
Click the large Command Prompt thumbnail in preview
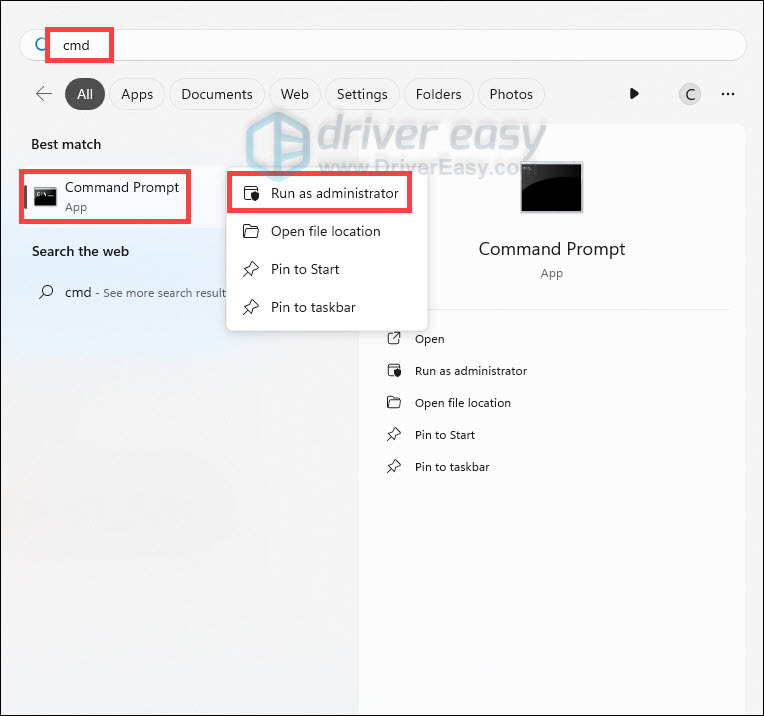click(551, 187)
